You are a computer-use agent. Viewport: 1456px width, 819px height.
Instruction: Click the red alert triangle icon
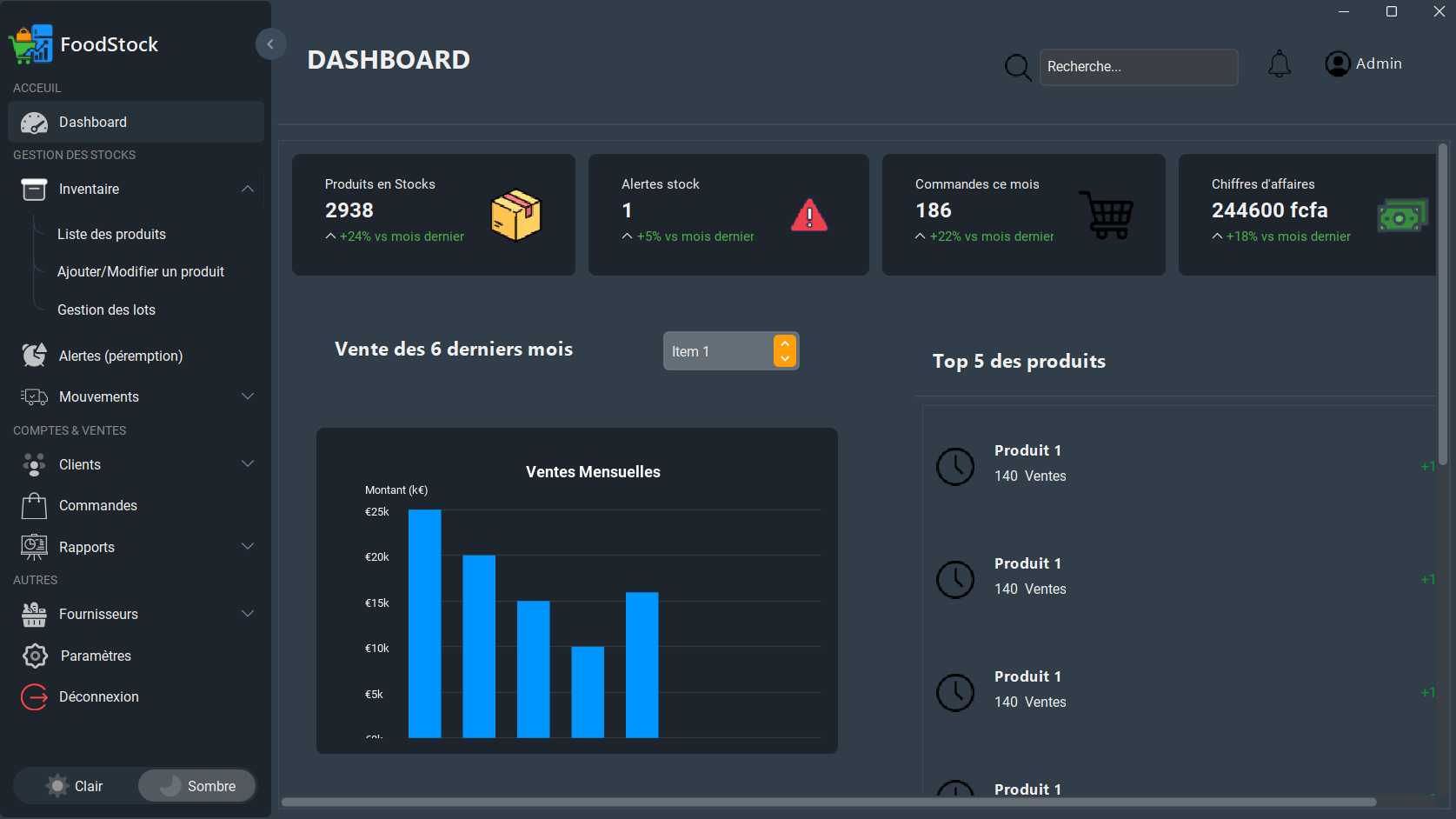[808, 215]
